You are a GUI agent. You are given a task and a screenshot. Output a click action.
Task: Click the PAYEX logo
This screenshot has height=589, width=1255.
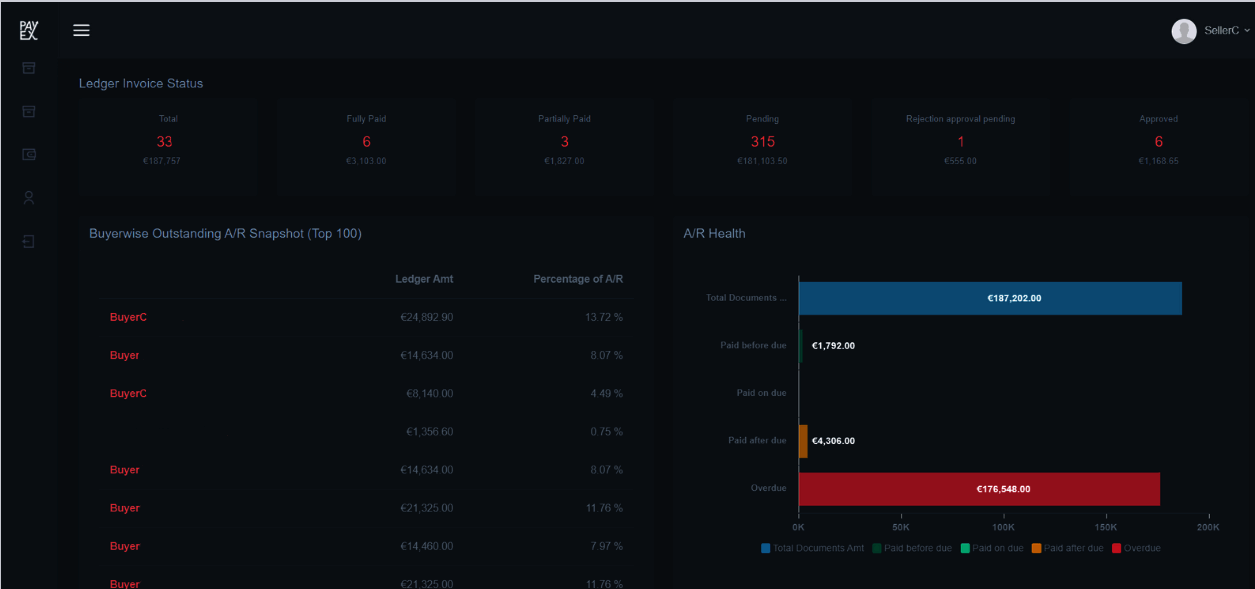coord(28,28)
